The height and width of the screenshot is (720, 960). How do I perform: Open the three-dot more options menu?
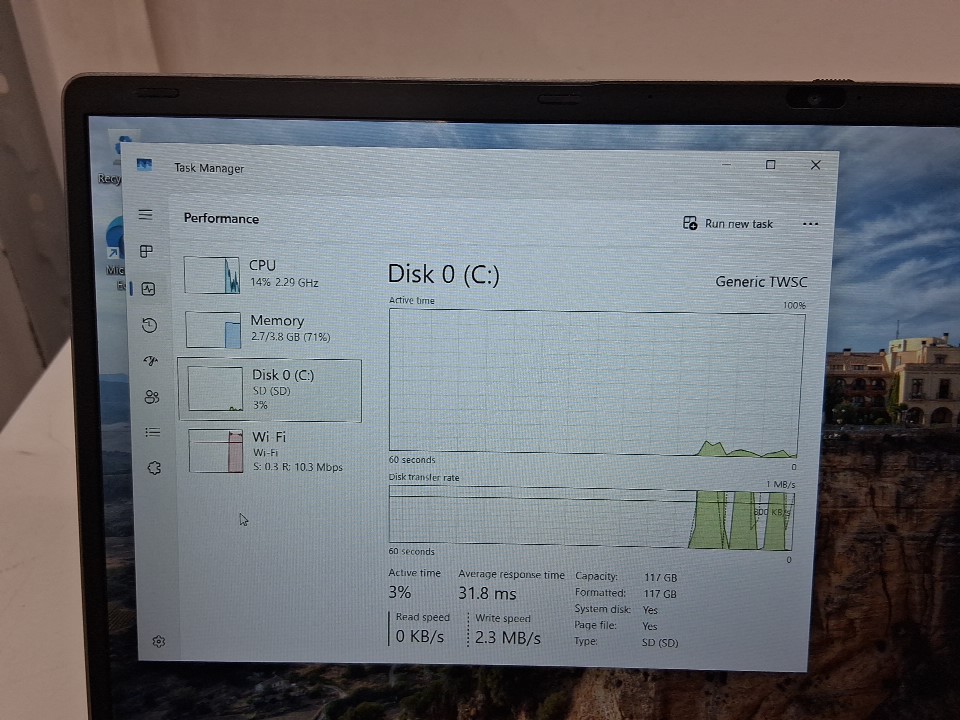(810, 224)
